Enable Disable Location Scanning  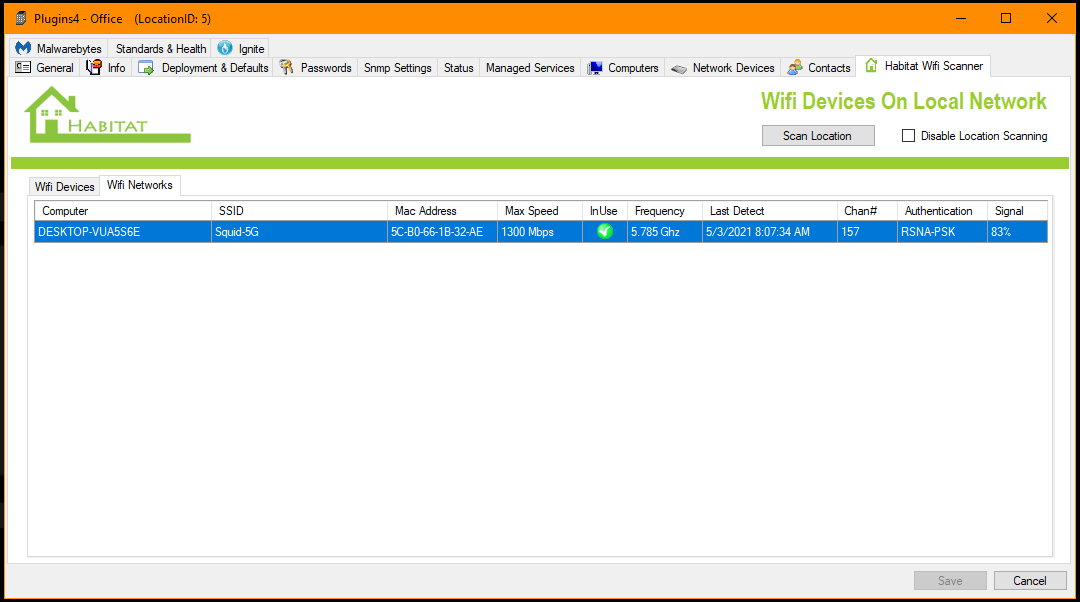pyautogui.click(x=908, y=135)
